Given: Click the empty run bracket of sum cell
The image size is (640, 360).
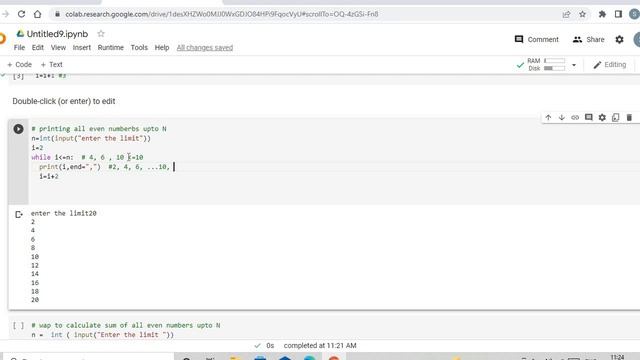Looking at the screenshot, I should [18, 326].
